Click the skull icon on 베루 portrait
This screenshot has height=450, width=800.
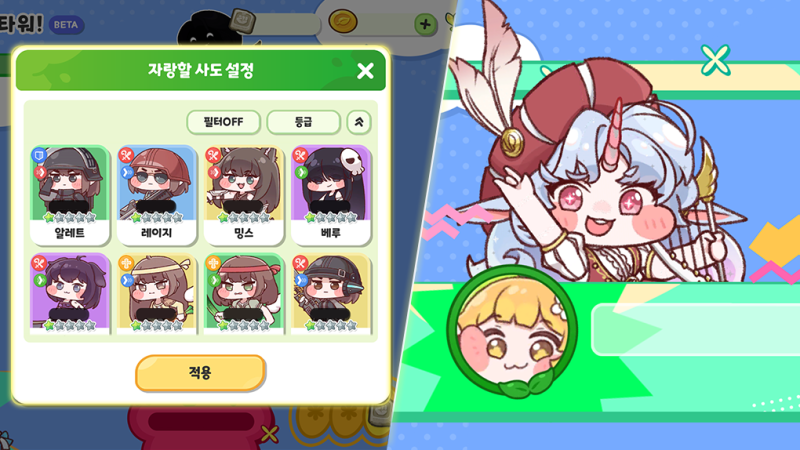pos(353,161)
